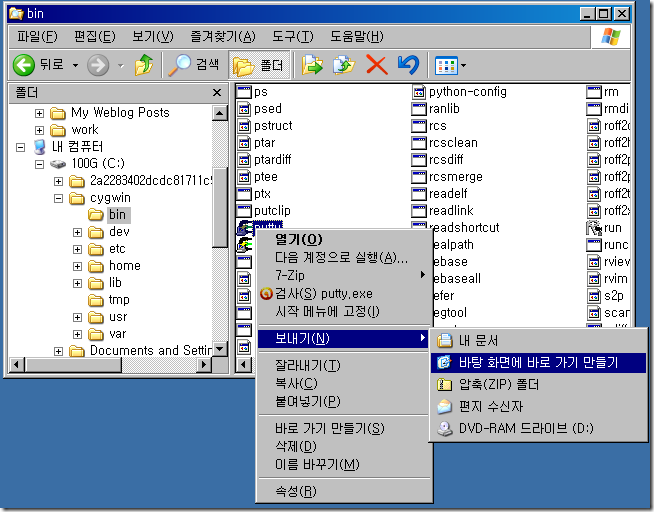Click the red X Delete icon

point(377,65)
